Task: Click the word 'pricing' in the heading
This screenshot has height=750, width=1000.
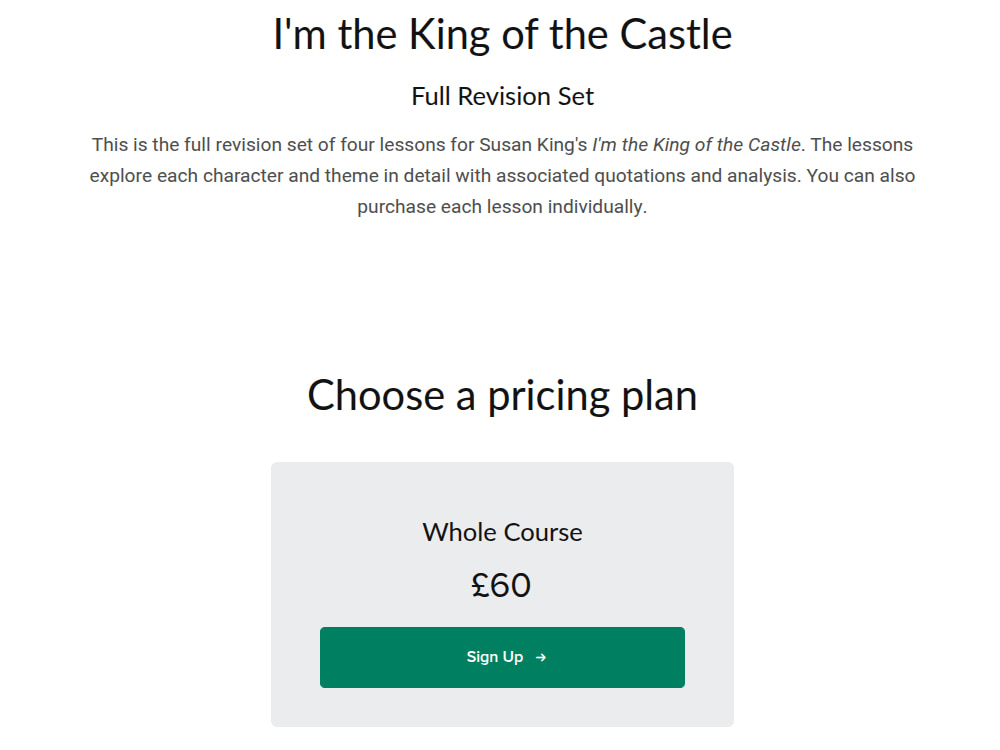Action: pos(548,397)
